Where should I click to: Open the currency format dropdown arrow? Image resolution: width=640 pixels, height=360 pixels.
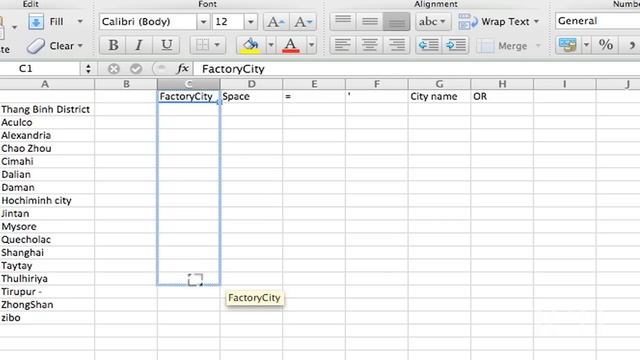(x=586, y=45)
